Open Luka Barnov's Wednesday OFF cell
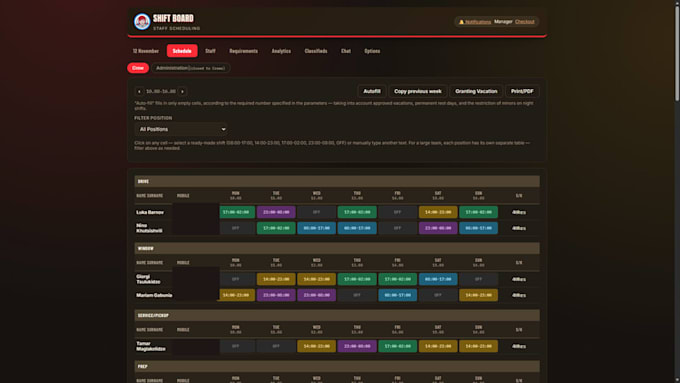Viewport: 680px width, 383px height. click(x=317, y=212)
